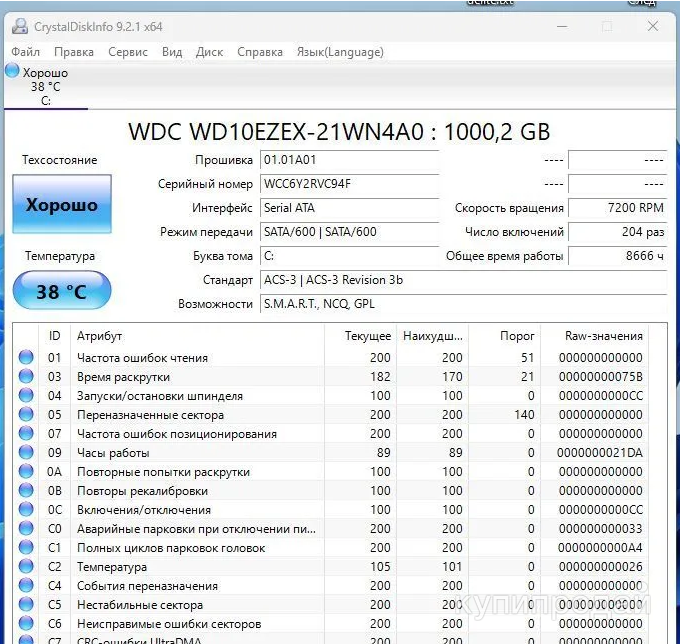The image size is (680, 644).
Task: Click status icon for attribute 05 reallocated sectors
Action: [x=26, y=415]
